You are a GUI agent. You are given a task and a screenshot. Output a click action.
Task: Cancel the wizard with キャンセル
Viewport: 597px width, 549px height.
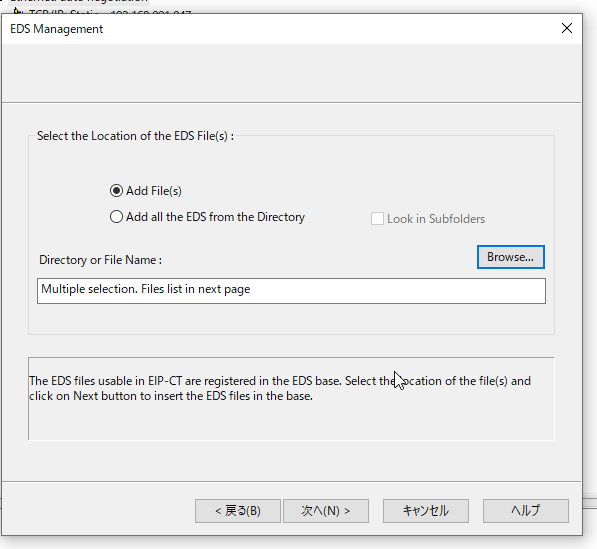(426, 511)
